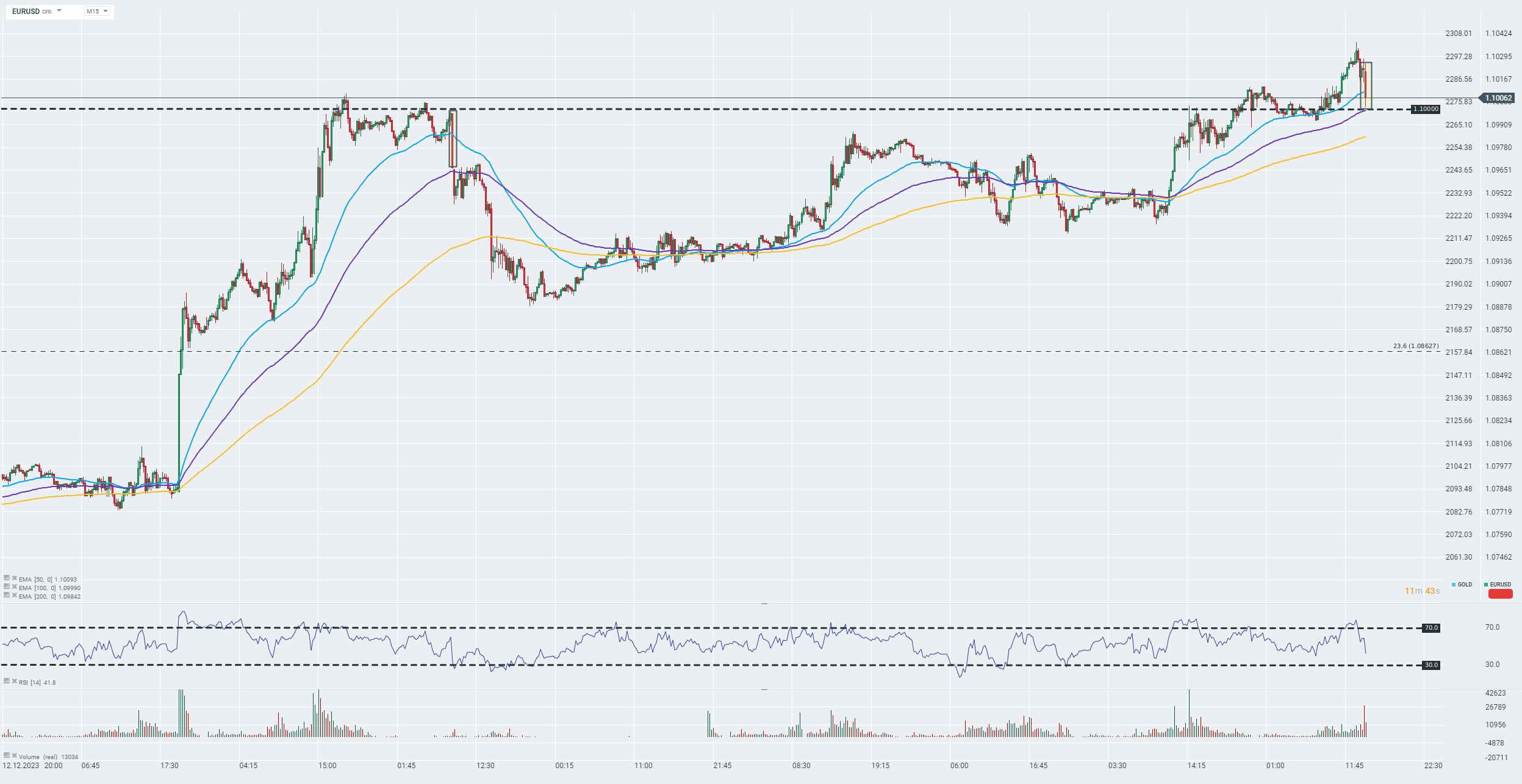Screen dimensions: 1522x784
Task: Click the 1.10062 current price label
Action: (1498, 98)
